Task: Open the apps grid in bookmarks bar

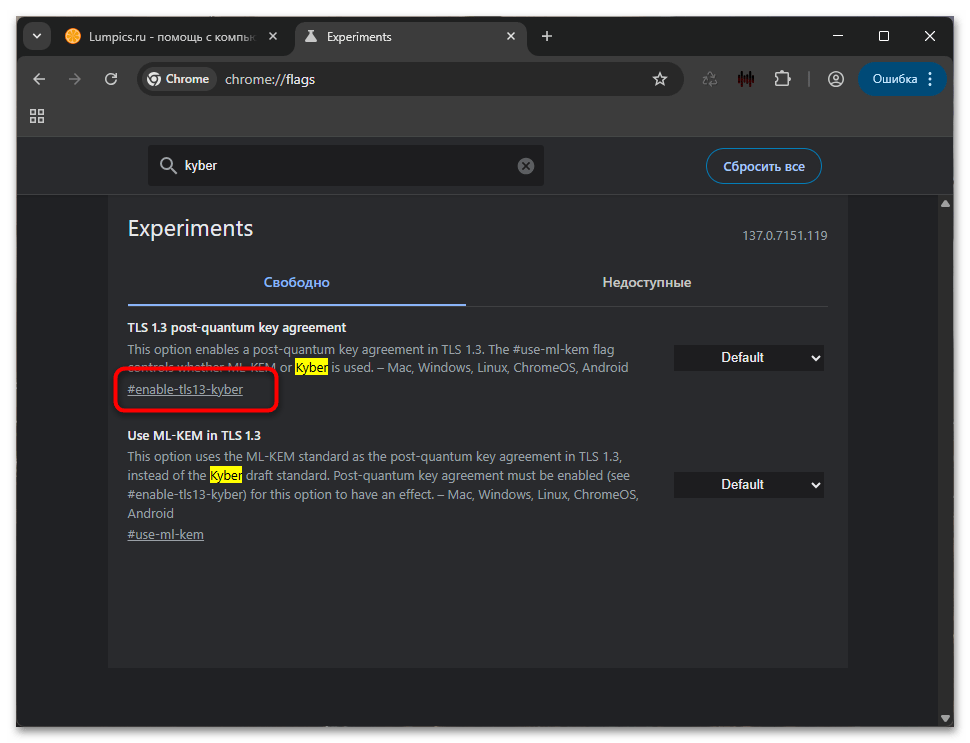Action: click(x=37, y=116)
